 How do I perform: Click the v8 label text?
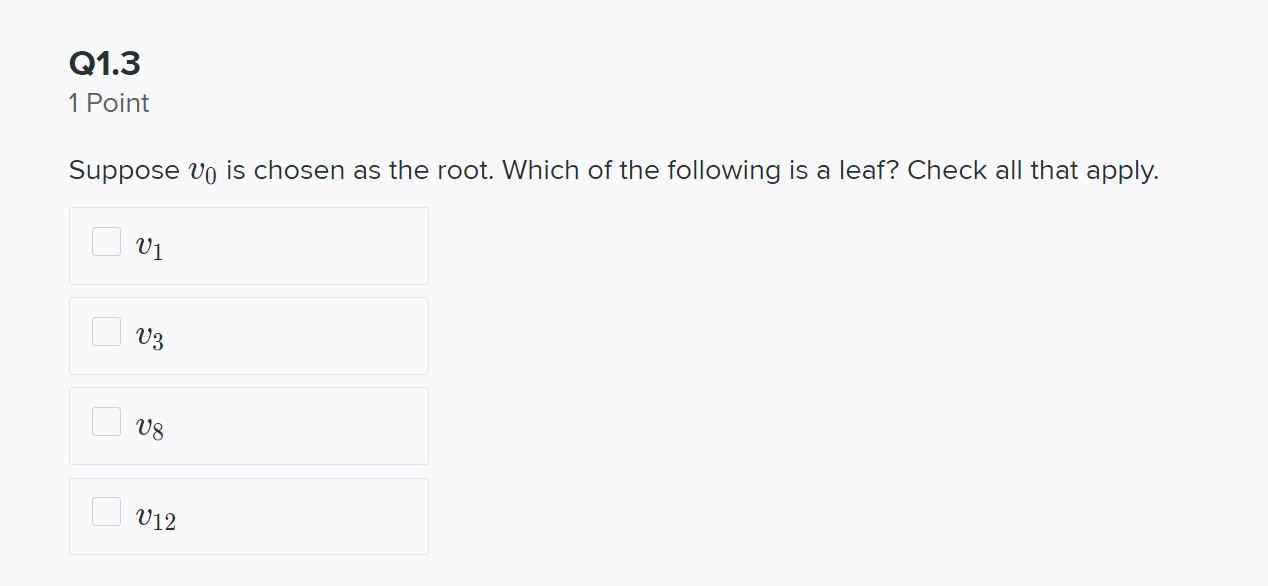coord(148,427)
